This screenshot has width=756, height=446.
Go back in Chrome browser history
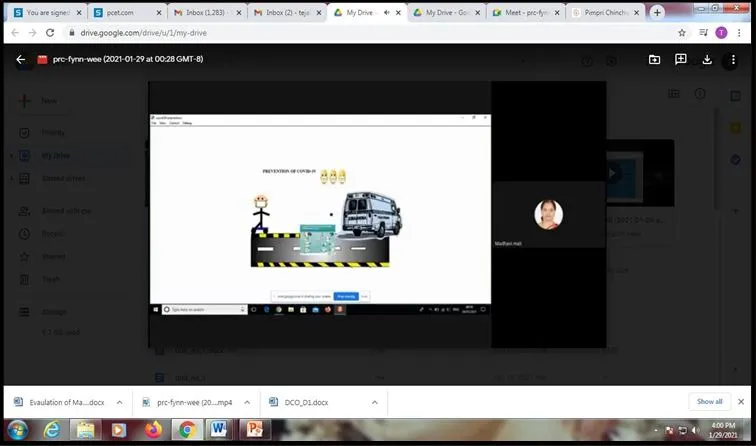15,33
